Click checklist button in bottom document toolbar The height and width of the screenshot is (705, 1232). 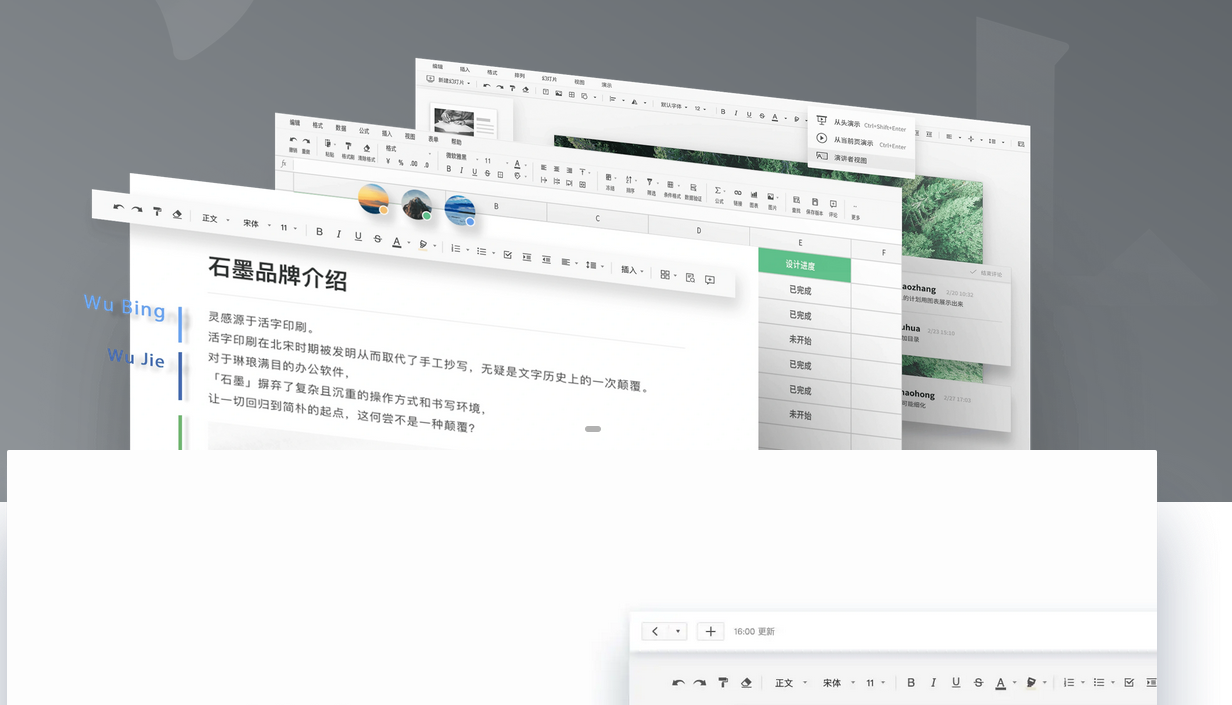(x=1129, y=682)
